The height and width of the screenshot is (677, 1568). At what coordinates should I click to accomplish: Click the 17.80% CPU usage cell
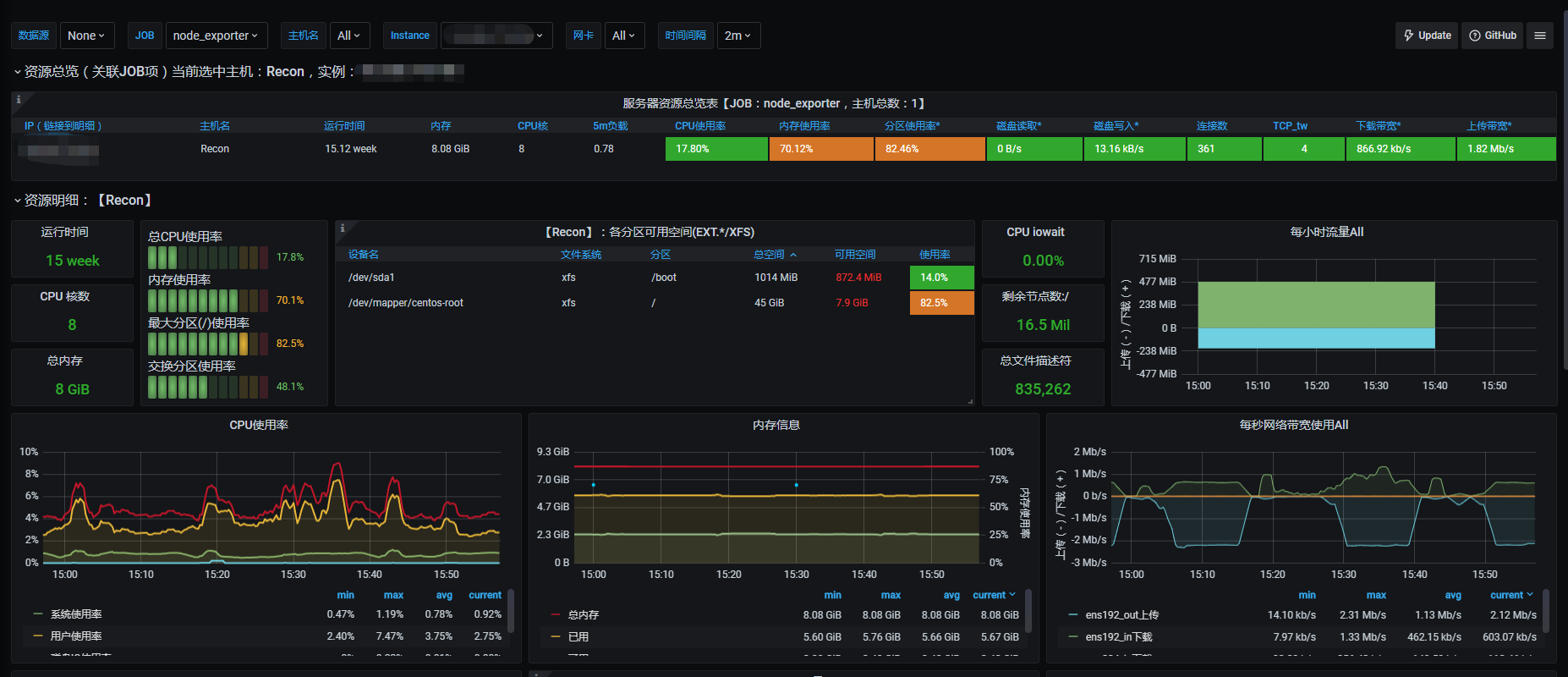[x=716, y=149]
